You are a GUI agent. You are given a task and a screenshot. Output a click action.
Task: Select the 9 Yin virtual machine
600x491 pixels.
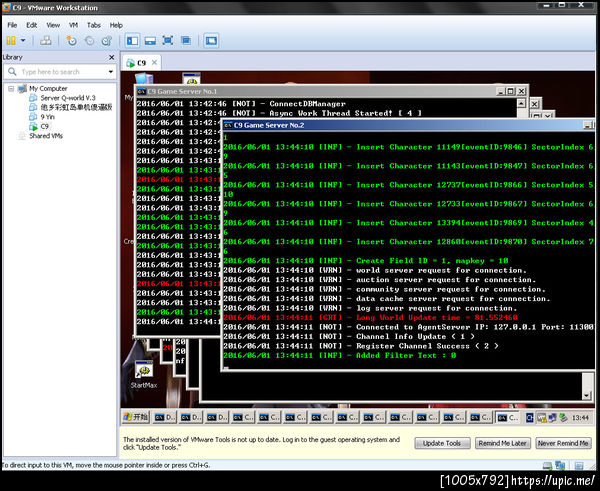[47, 117]
